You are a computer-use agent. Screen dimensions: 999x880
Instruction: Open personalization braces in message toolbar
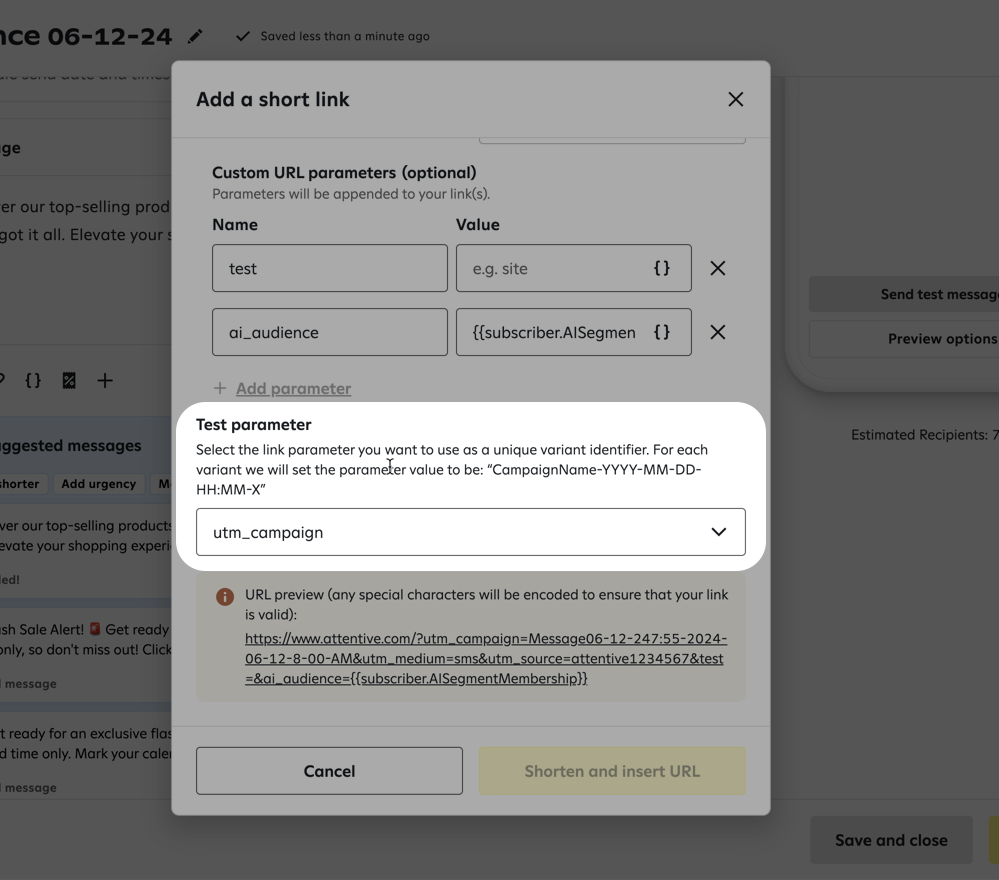point(32,380)
